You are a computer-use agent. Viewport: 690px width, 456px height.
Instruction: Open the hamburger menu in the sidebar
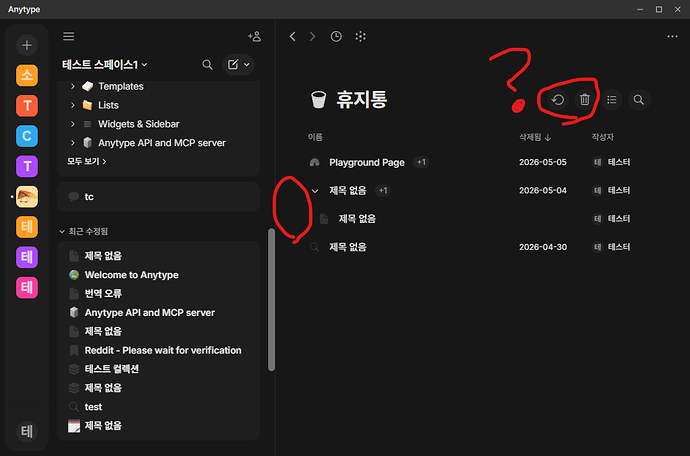69,37
